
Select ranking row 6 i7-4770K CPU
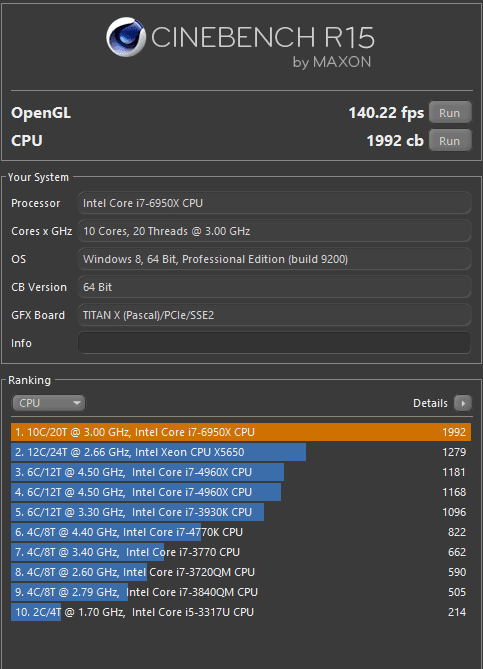[241, 532]
